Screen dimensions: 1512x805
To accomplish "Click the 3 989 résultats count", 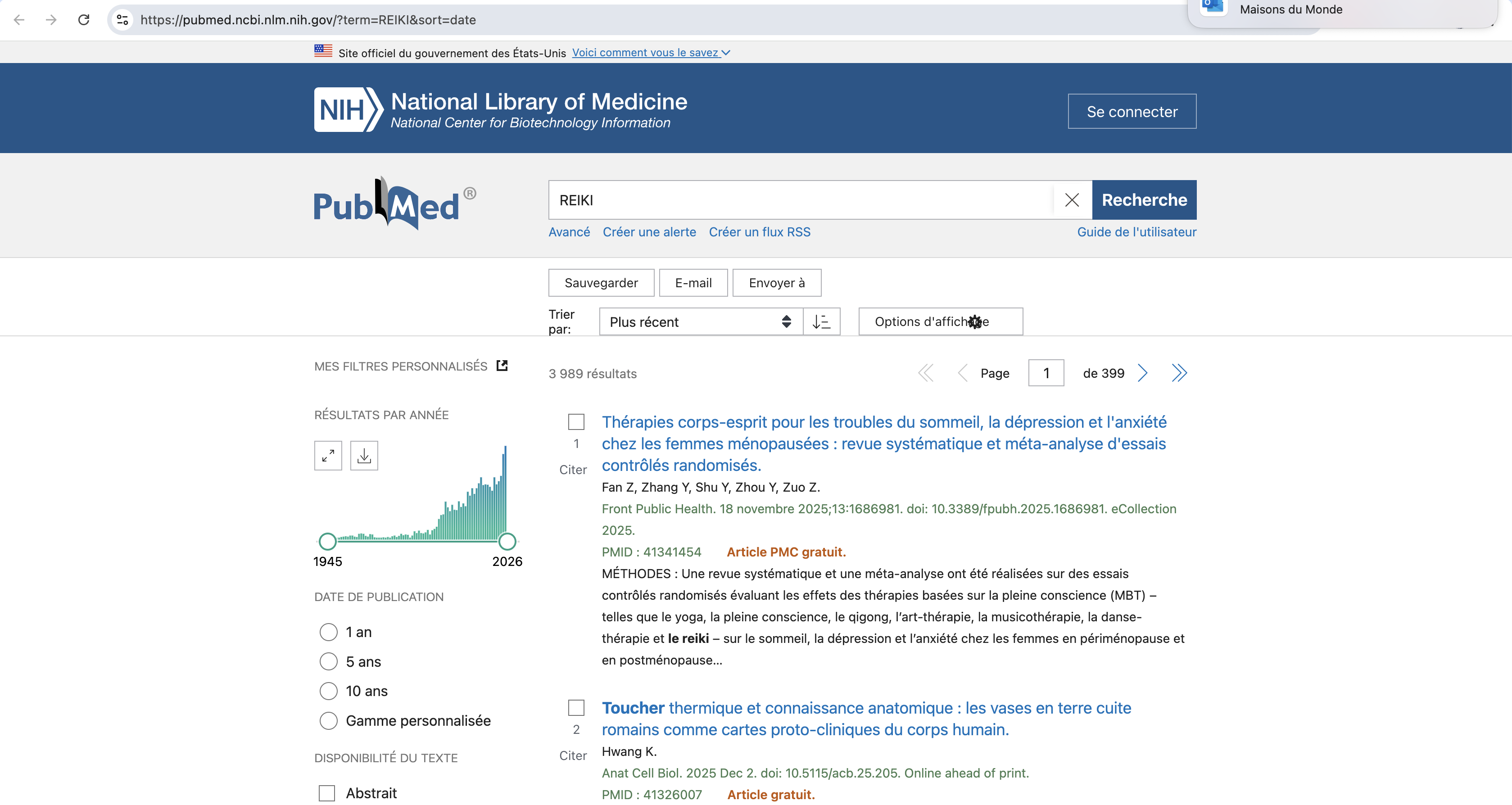I will [x=593, y=374].
